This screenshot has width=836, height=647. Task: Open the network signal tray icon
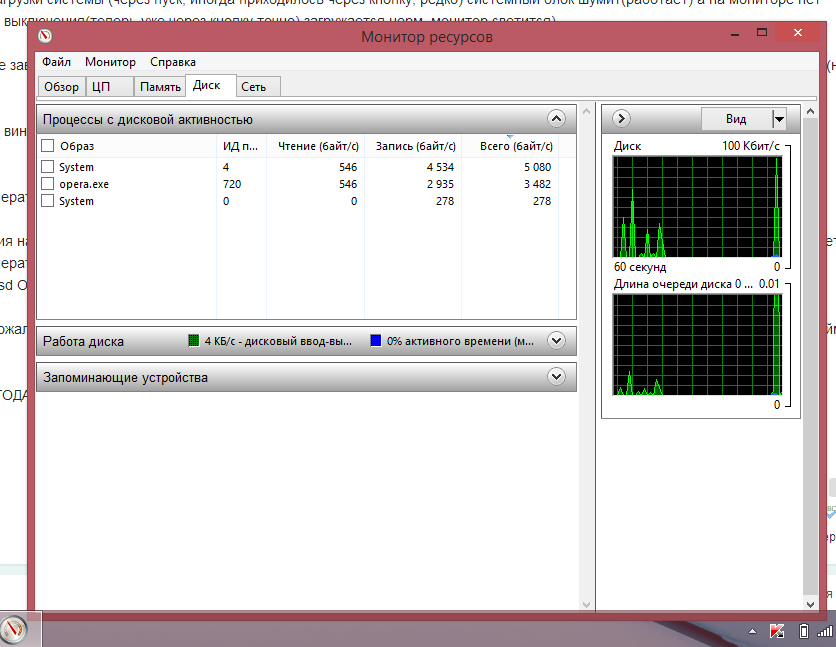coord(825,632)
